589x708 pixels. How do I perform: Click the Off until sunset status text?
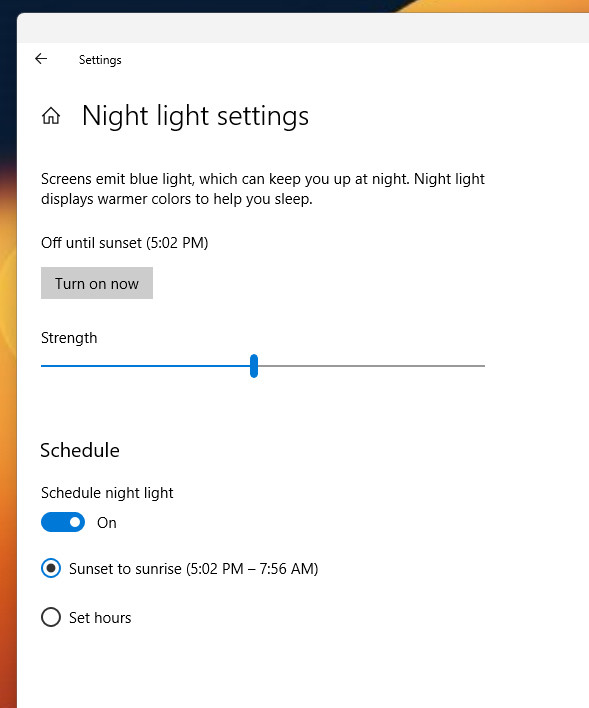point(125,243)
